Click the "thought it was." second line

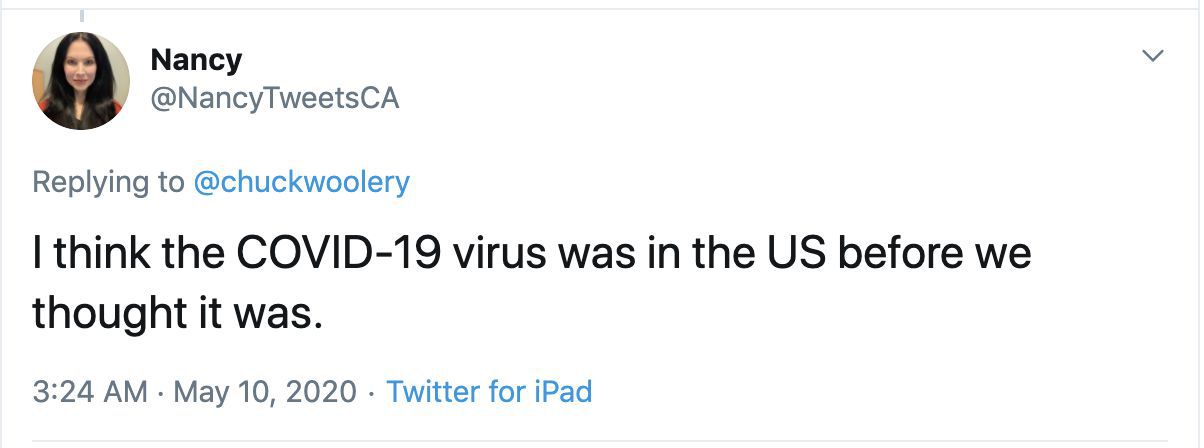click(178, 313)
